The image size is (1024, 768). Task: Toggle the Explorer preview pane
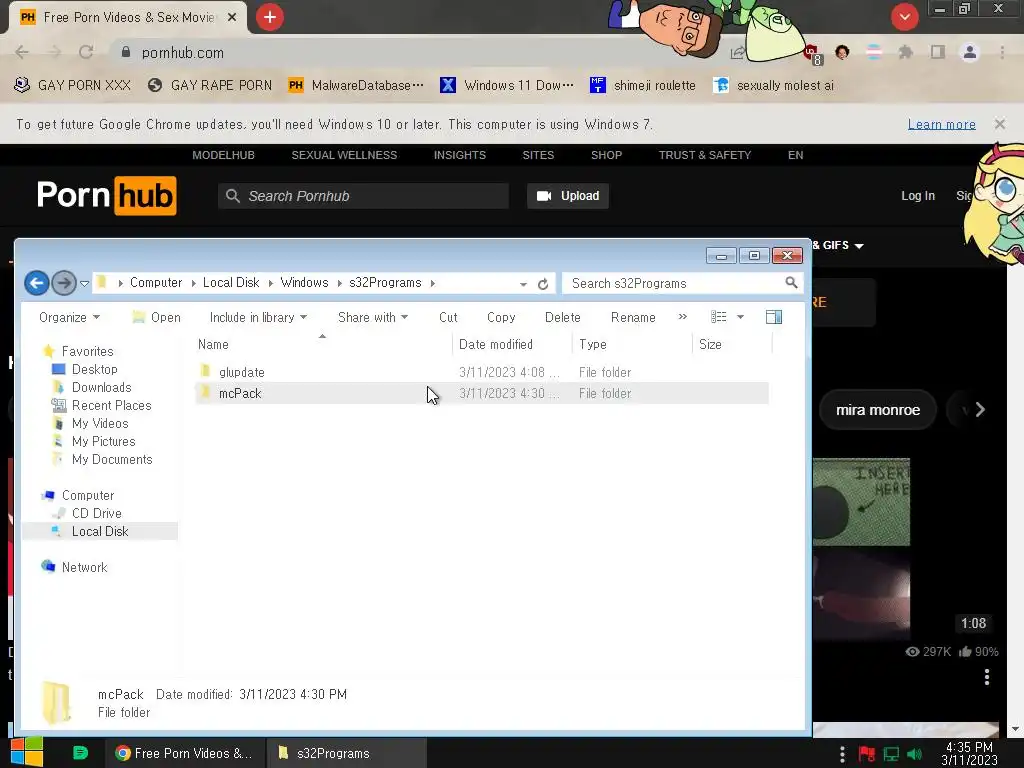[774, 317]
